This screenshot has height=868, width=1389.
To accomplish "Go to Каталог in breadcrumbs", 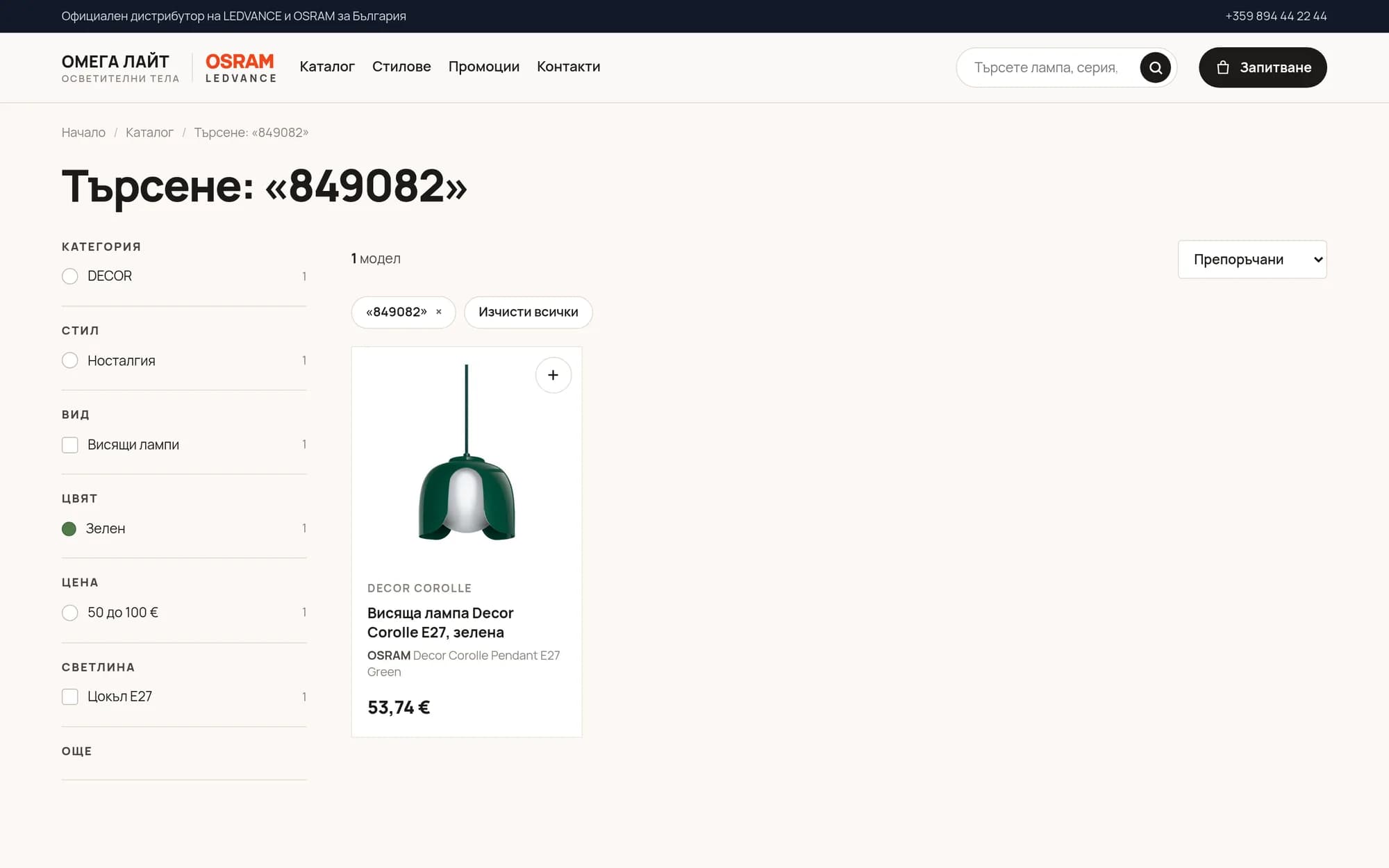I will click(x=149, y=132).
